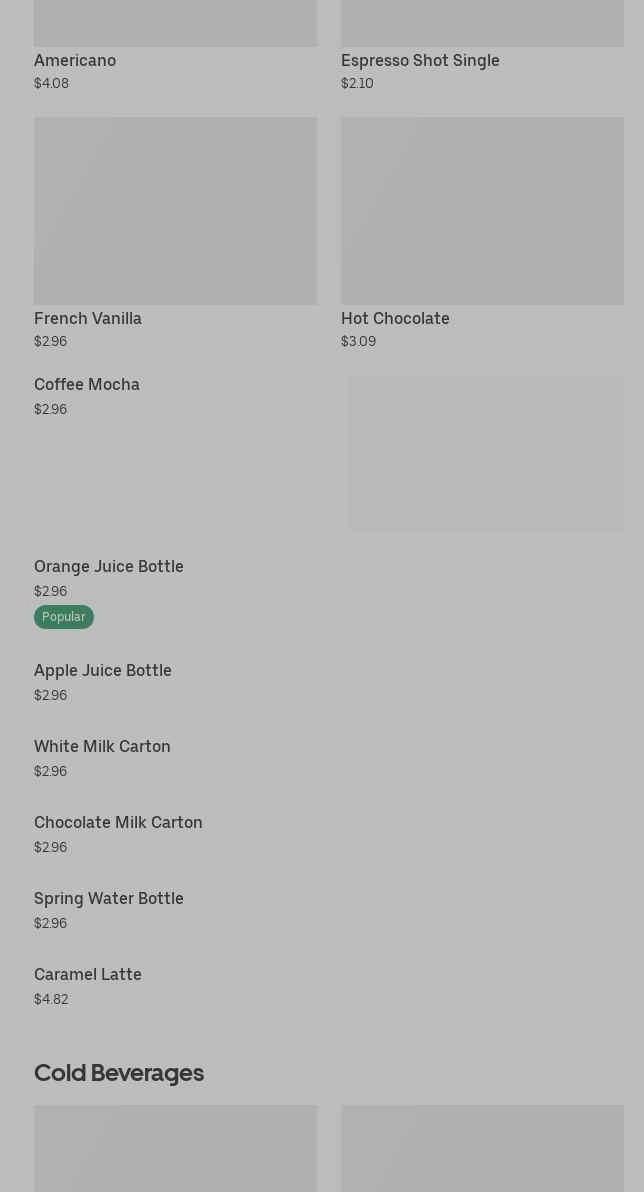644x1192 pixels.
Task: Click the Americano image above its name
Action: tap(175, 22)
